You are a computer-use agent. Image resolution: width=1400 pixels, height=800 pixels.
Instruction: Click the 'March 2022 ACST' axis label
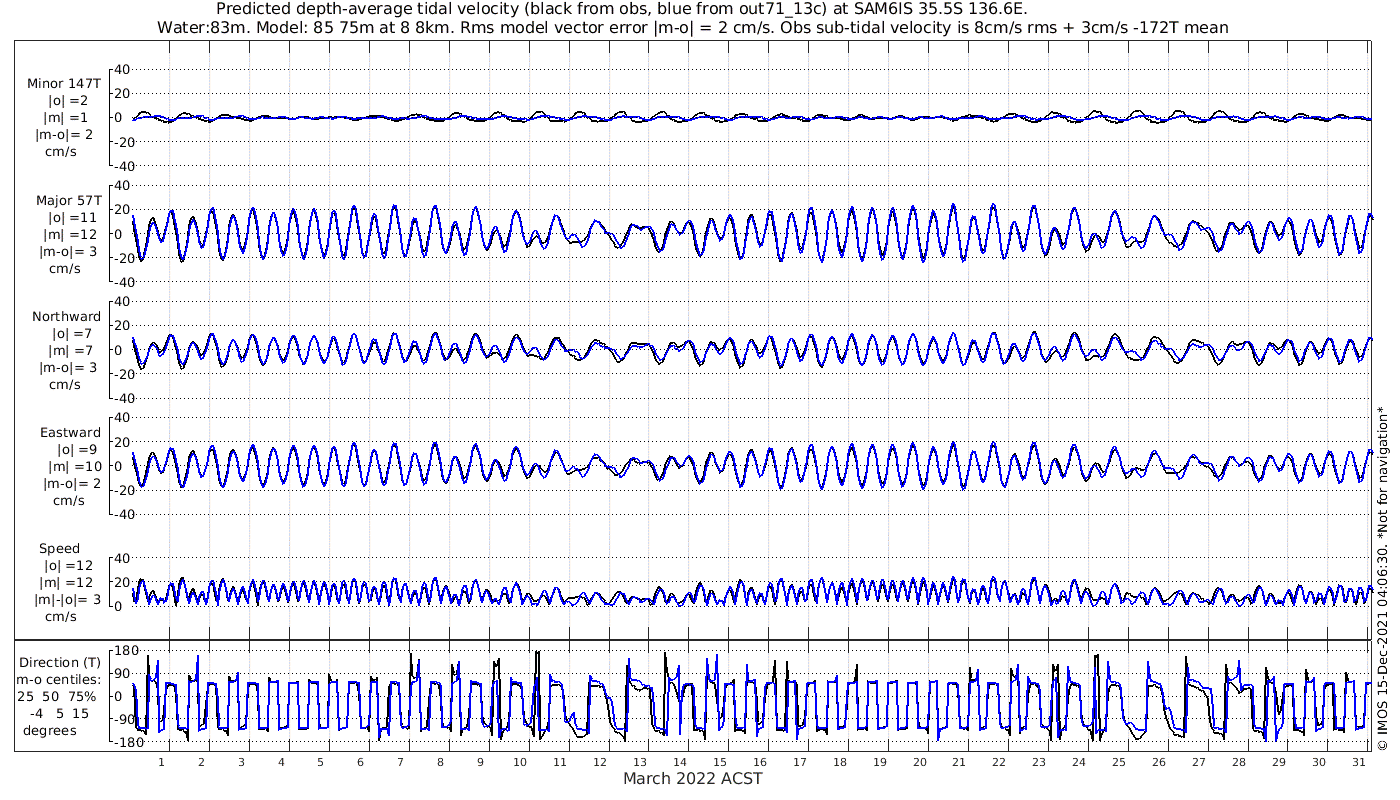[x=692, y=778]
